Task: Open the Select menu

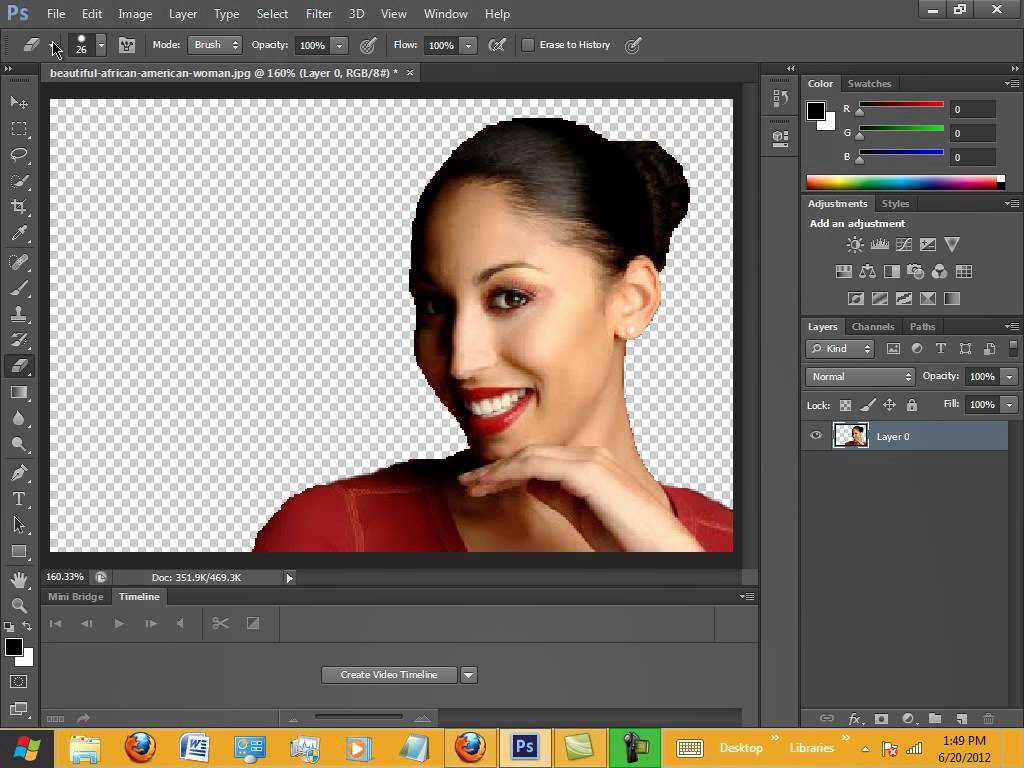Action: tap(272, 14)
